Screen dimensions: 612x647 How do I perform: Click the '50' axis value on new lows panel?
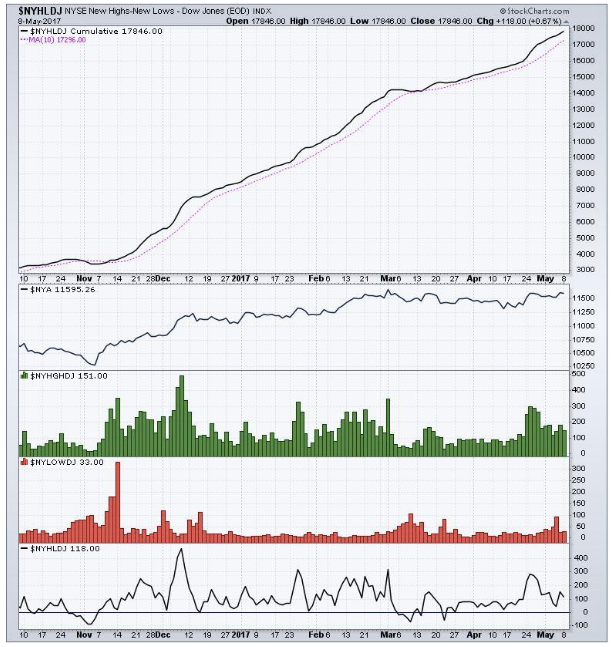point(580,526)
